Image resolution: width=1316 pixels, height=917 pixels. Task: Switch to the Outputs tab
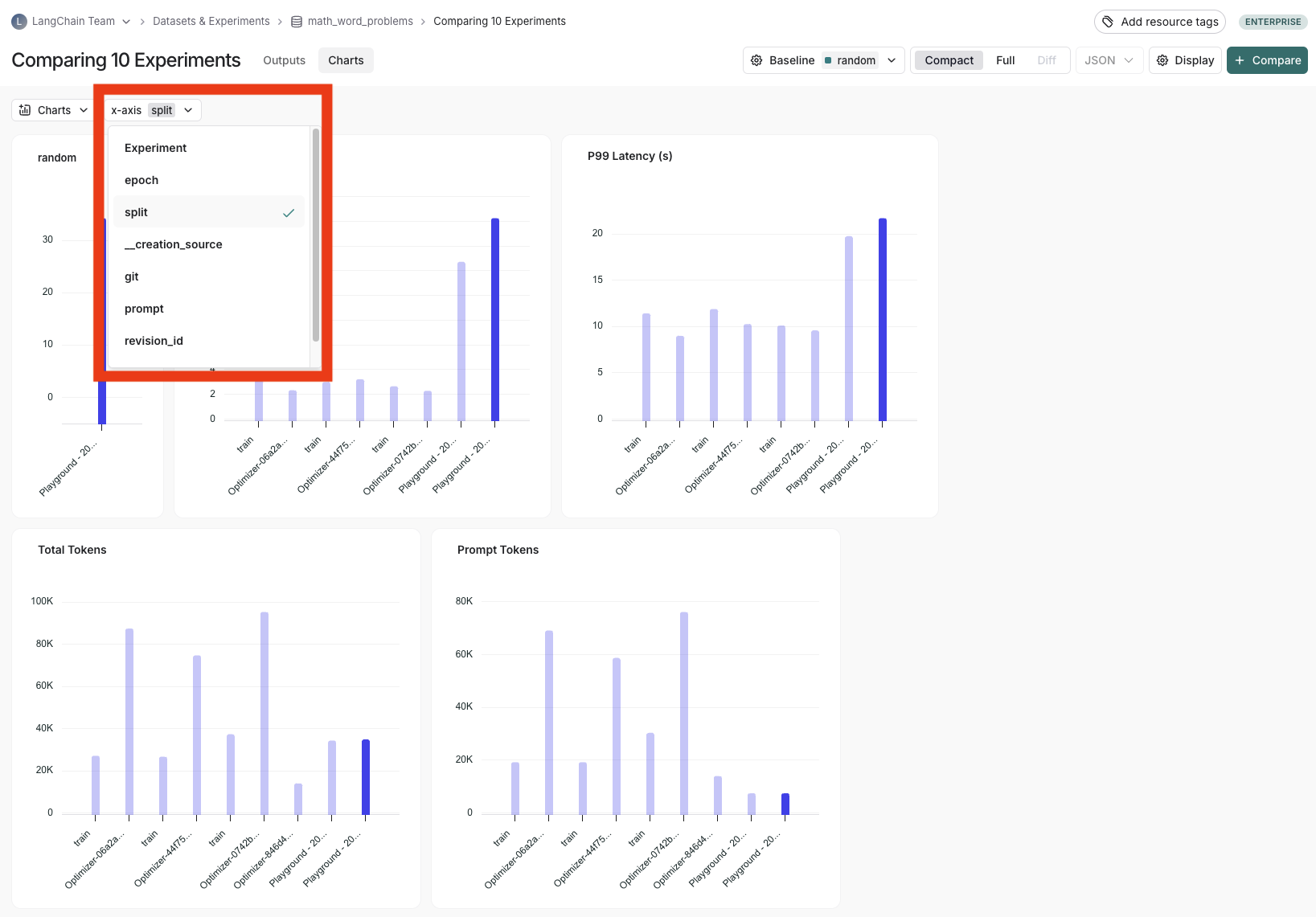coord(283,59)
